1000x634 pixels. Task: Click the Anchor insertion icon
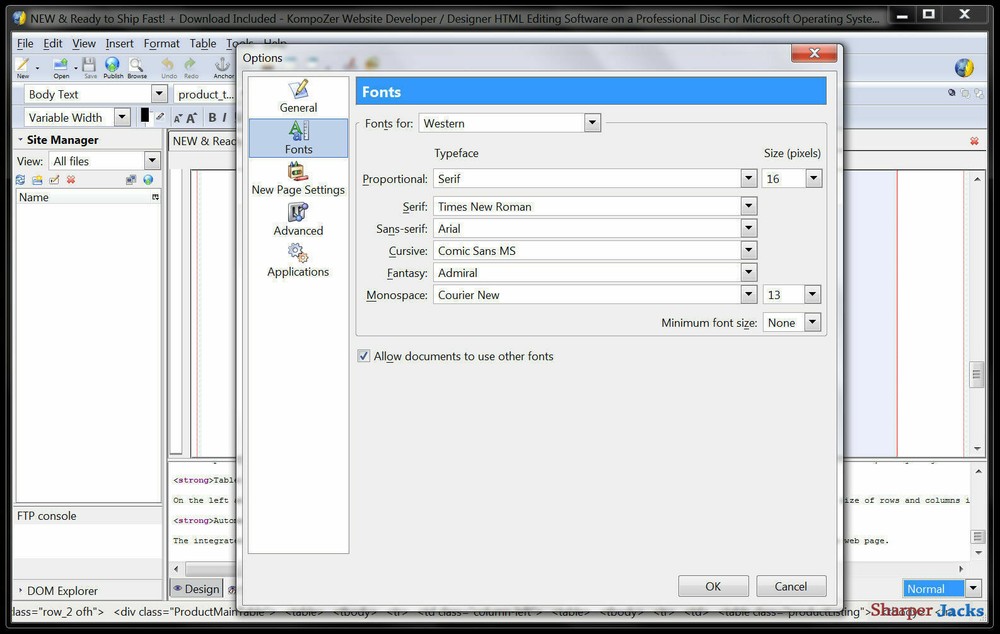pyautogui.click(x=222, y=66)
